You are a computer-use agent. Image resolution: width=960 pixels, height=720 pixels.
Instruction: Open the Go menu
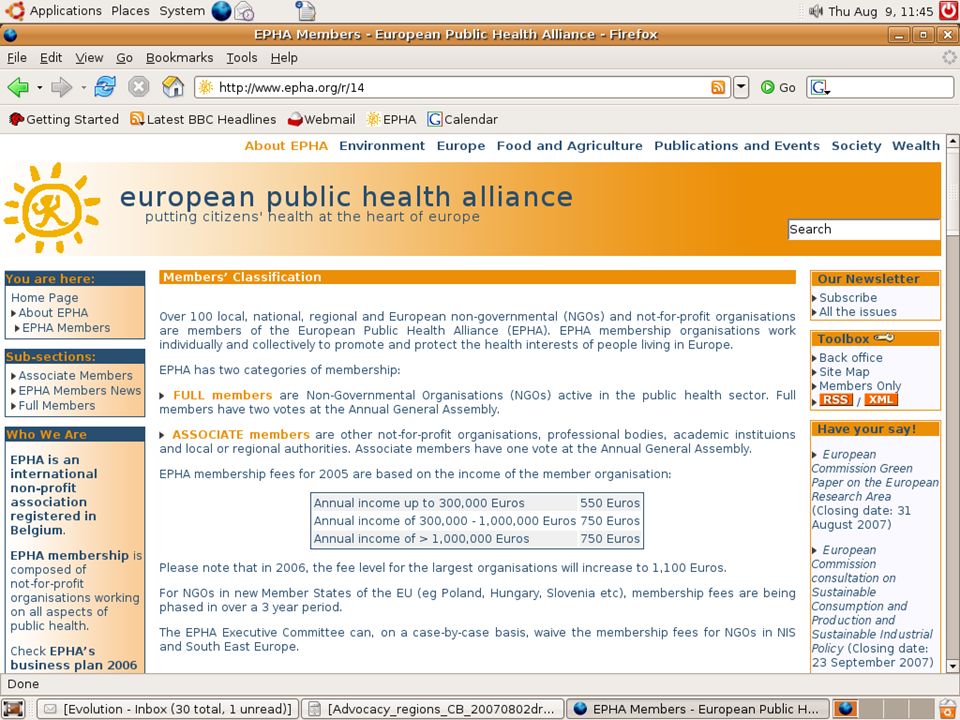124,58
